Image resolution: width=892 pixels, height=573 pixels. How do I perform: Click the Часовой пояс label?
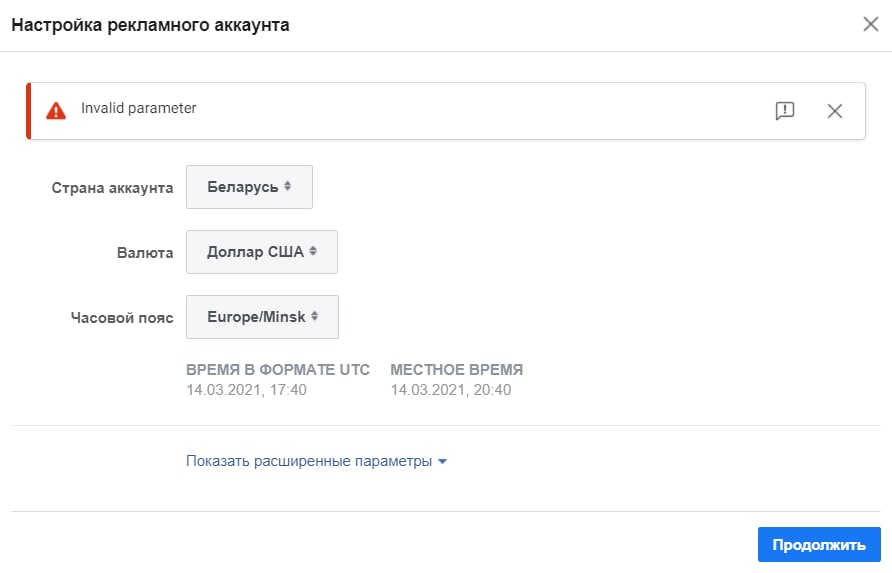[x=122, y=318]
